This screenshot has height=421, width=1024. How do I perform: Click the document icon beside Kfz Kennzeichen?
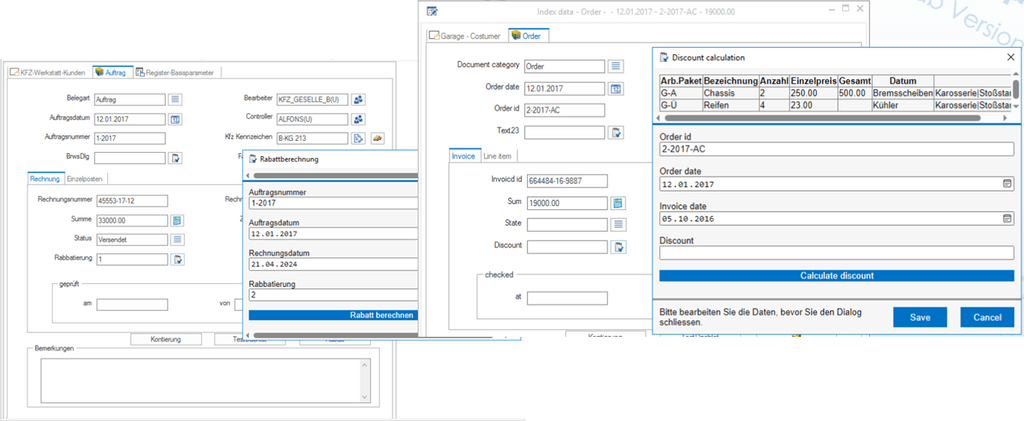(x=359, y=138)
